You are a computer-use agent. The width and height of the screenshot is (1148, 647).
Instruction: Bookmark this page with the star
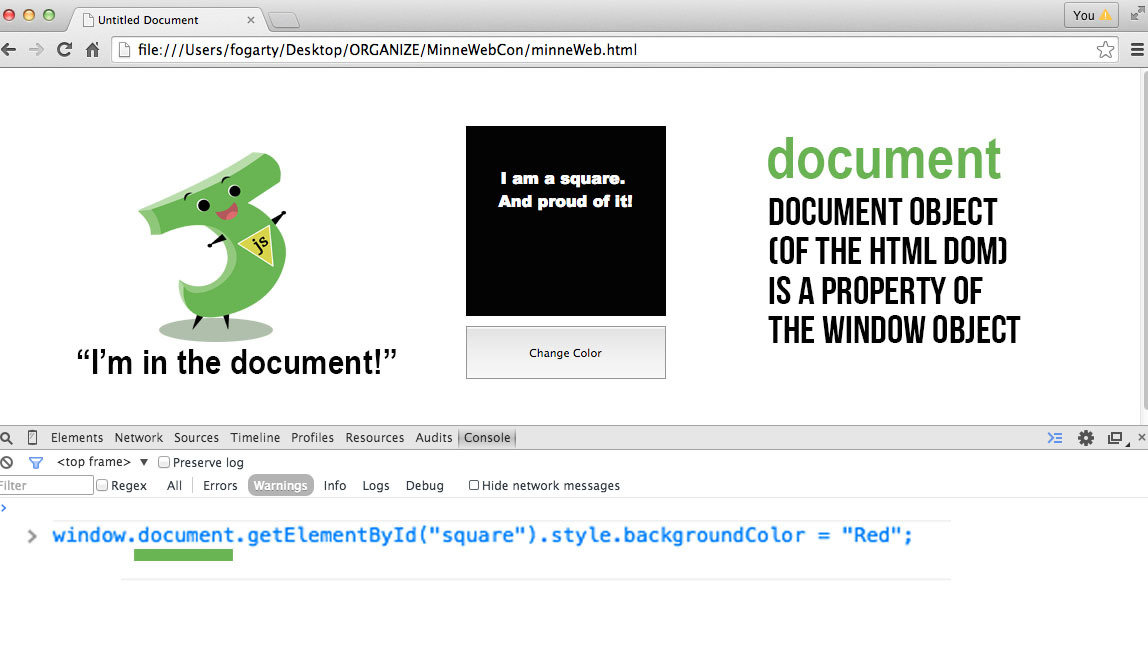(1105, 50)
